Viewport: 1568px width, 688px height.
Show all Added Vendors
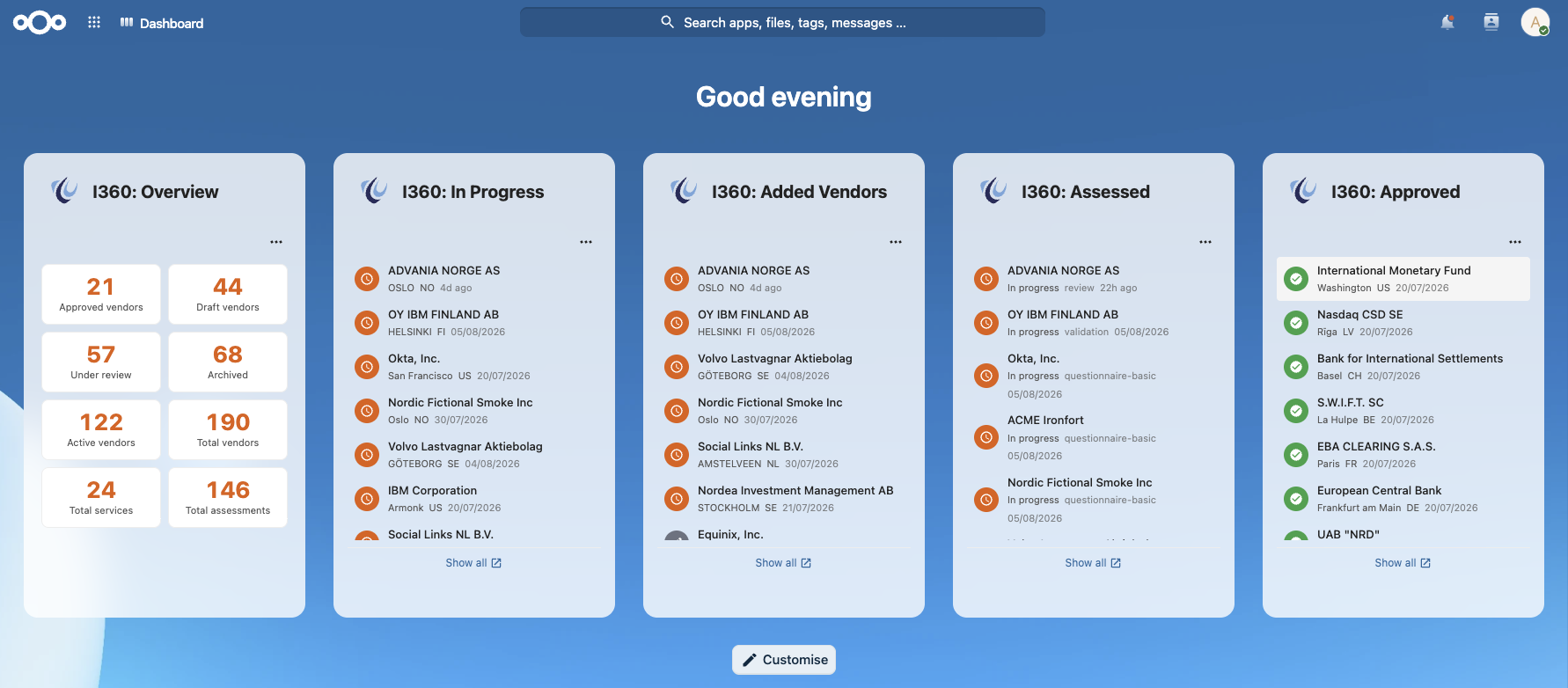coord(783,563)
